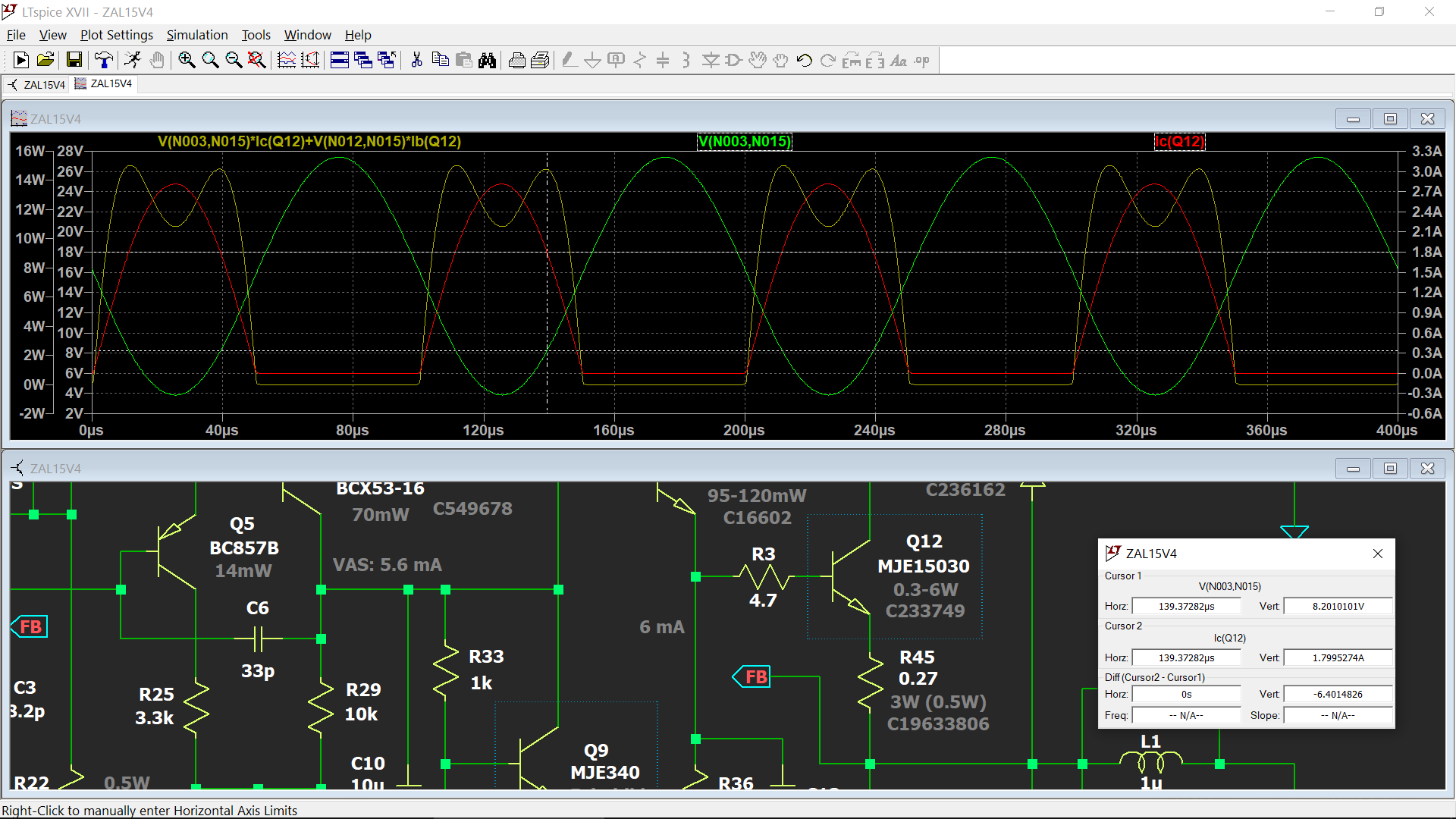Select the V(N003,N015) trace label
1456x819 pixels.
tap(744, 141)
